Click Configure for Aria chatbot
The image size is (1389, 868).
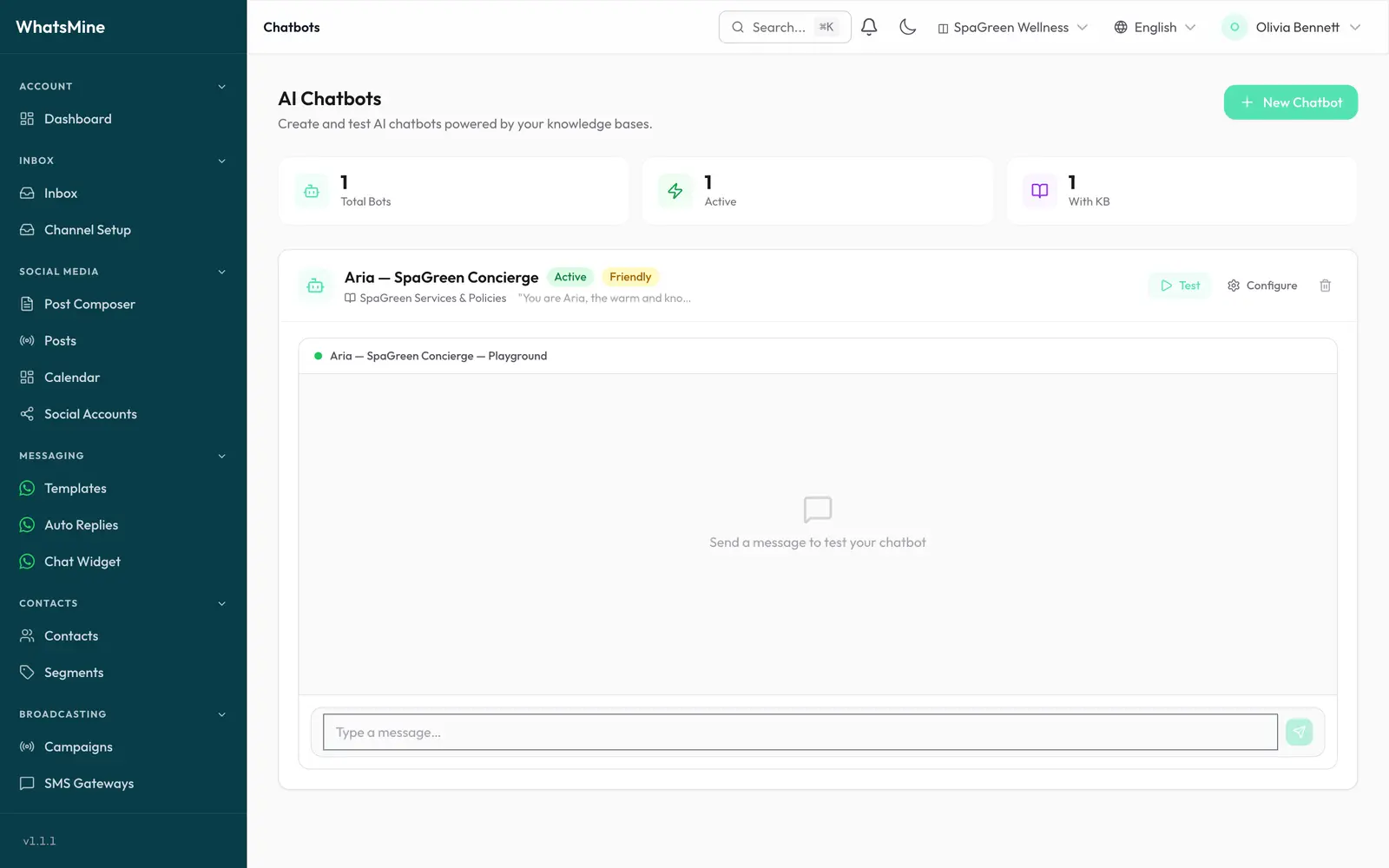[x=1262, y=286]
